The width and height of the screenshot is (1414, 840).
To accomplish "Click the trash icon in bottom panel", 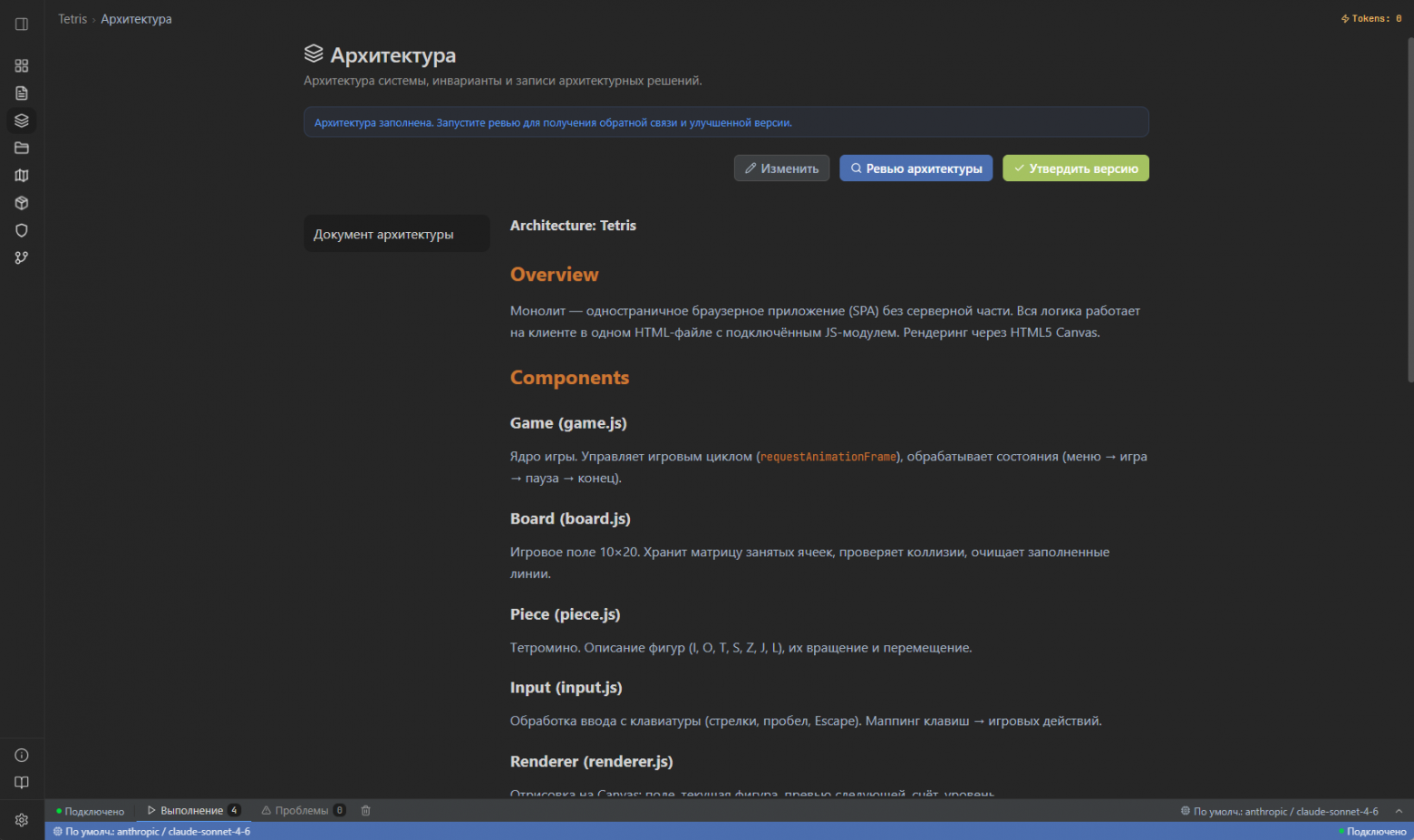I will tap(366, 811).
